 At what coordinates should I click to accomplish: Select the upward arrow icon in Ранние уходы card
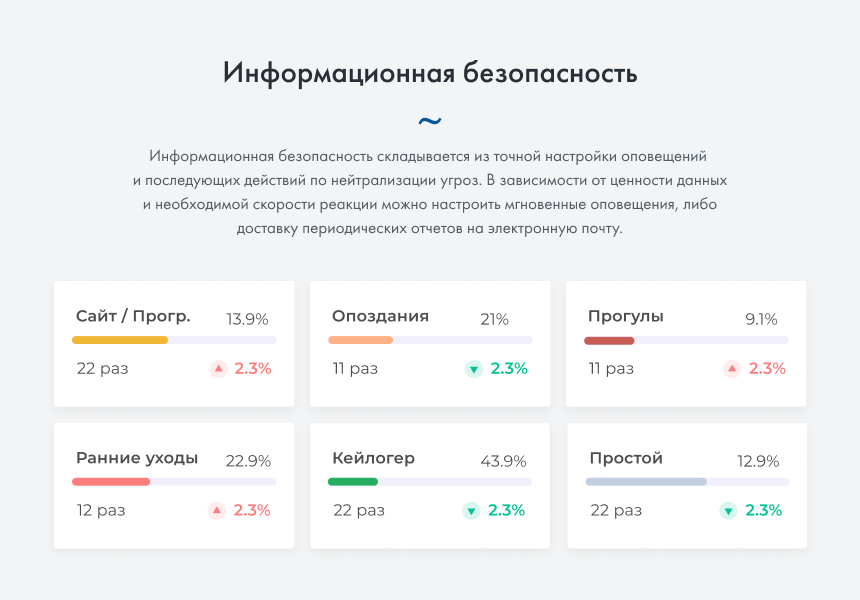218,510
